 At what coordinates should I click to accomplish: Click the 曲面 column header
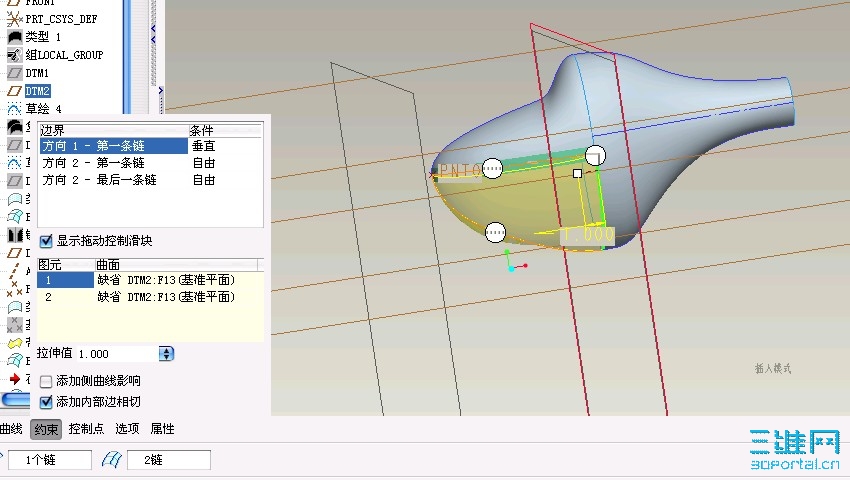click(x=177, y=265)
